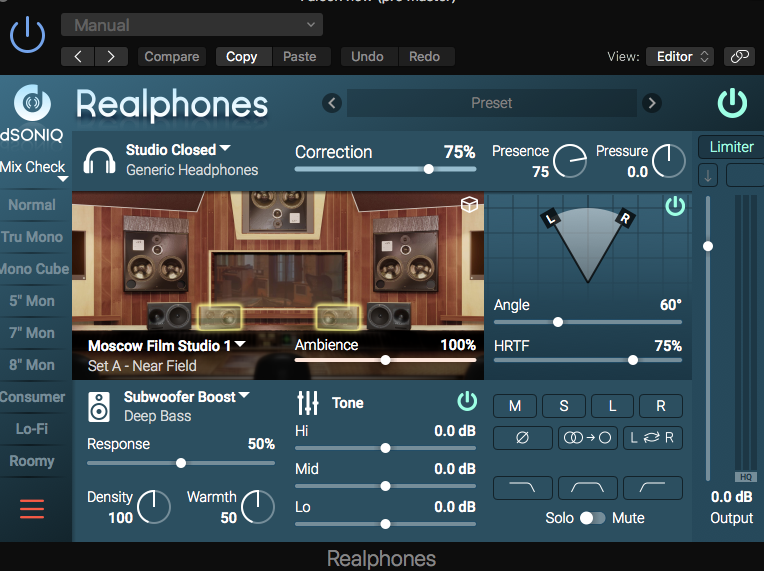Image resolution: width=764 pixels, height=571 pixels.
Task: Click the phase invert Ø button
Action: click(x=522, y=438)
